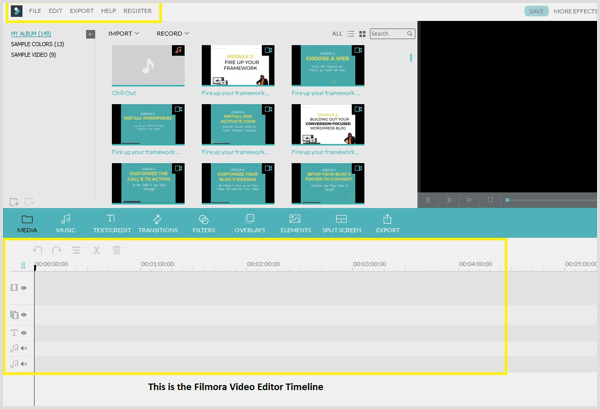Add a new album folder
This screenshot has width=600, height=409.
point(14,202)
